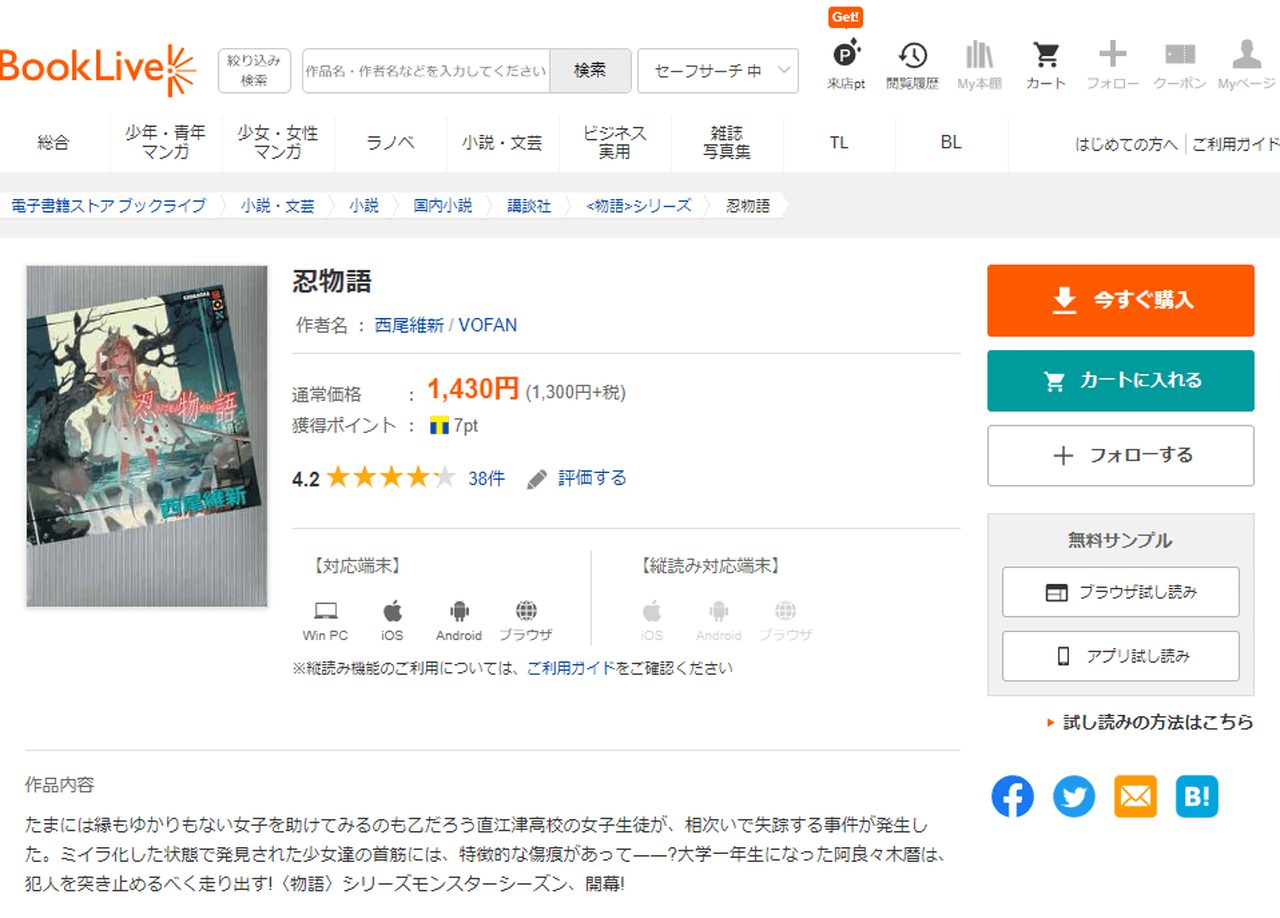Share on Twitter icon
This screenshot has width=1280, height=918.
coord(1074,797)
